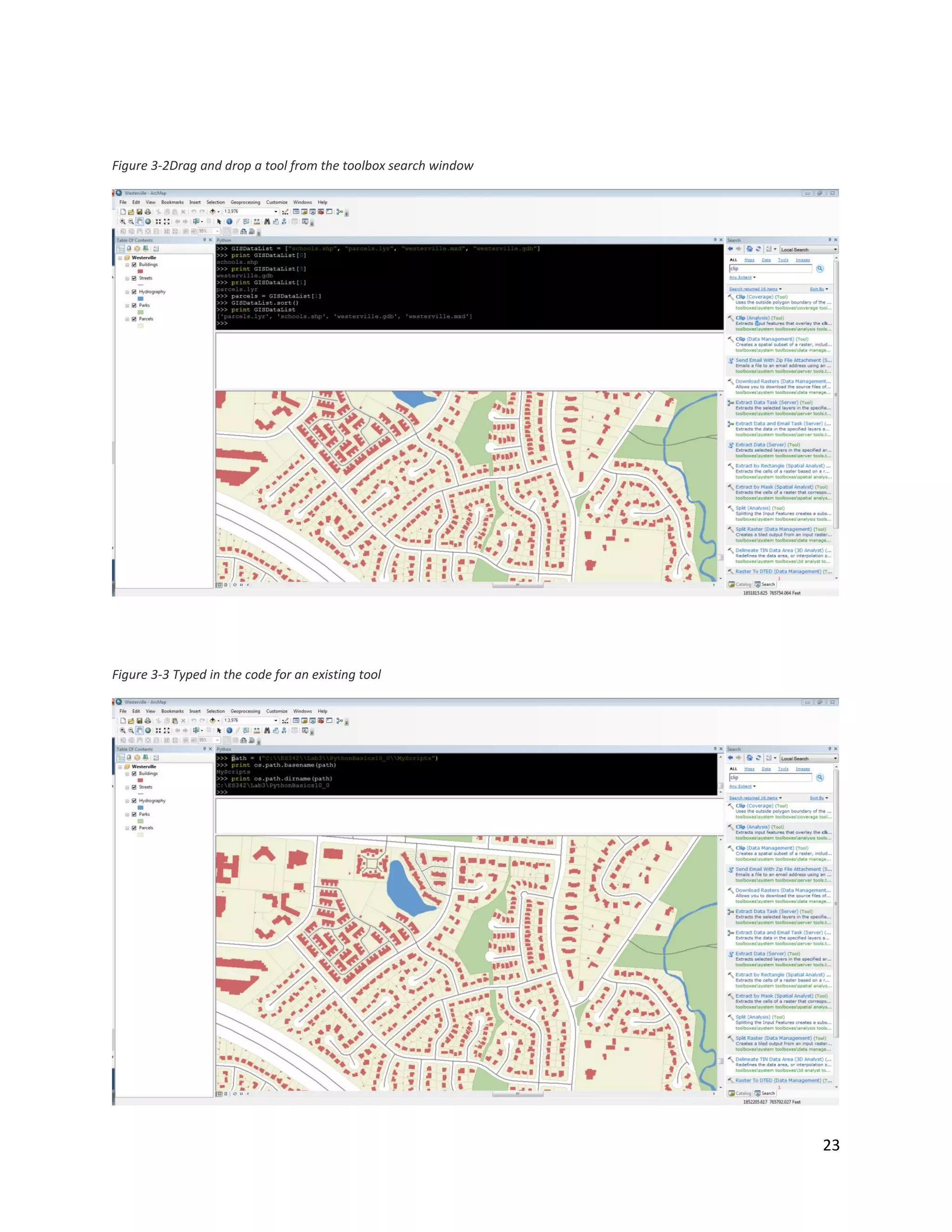This screenshot has width=952, height=1232.
Task: Uncheck Buildings layer in Figure 3-2 contents
Action: pos(134,265)
